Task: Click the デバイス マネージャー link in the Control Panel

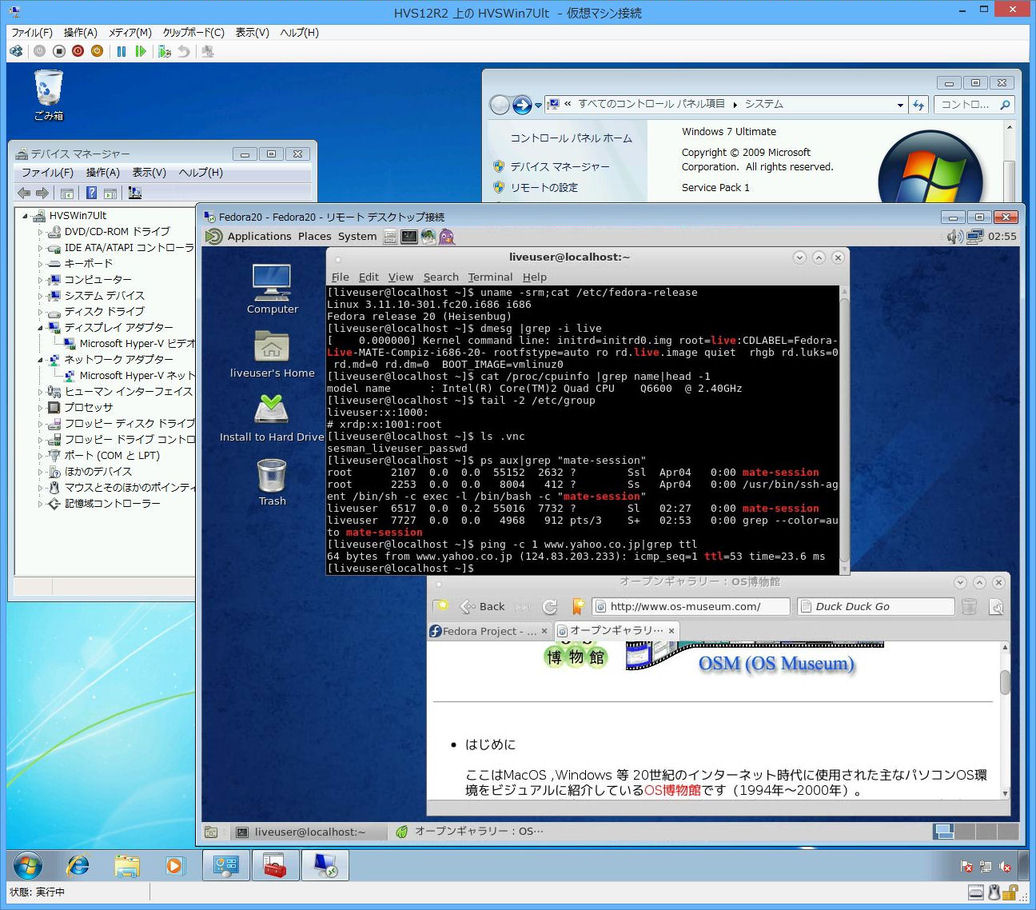Action: click(x=560, y=167)
